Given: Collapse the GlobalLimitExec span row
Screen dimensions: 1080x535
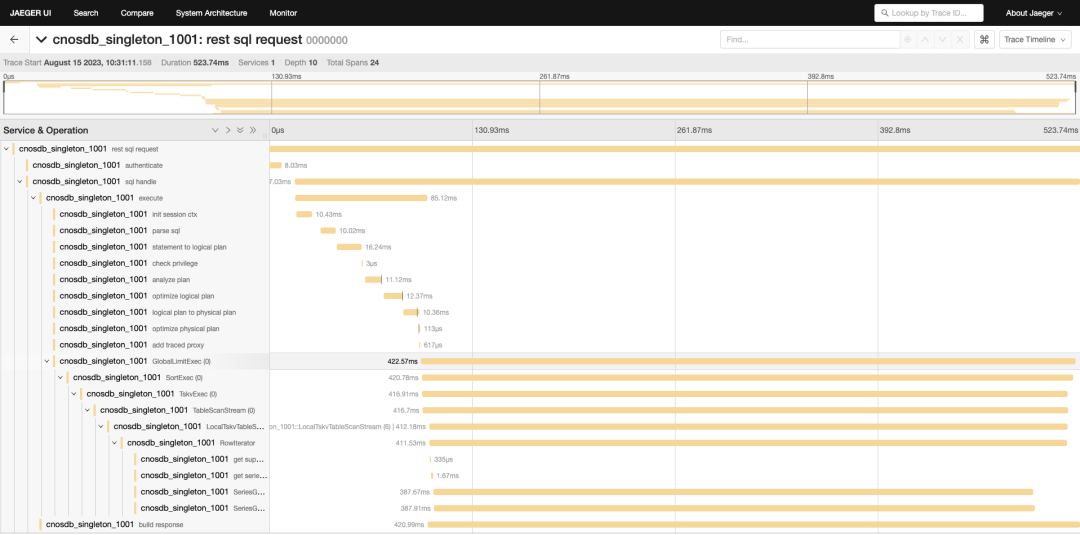Looking at the screenshot, I should (x=47, y=361).
